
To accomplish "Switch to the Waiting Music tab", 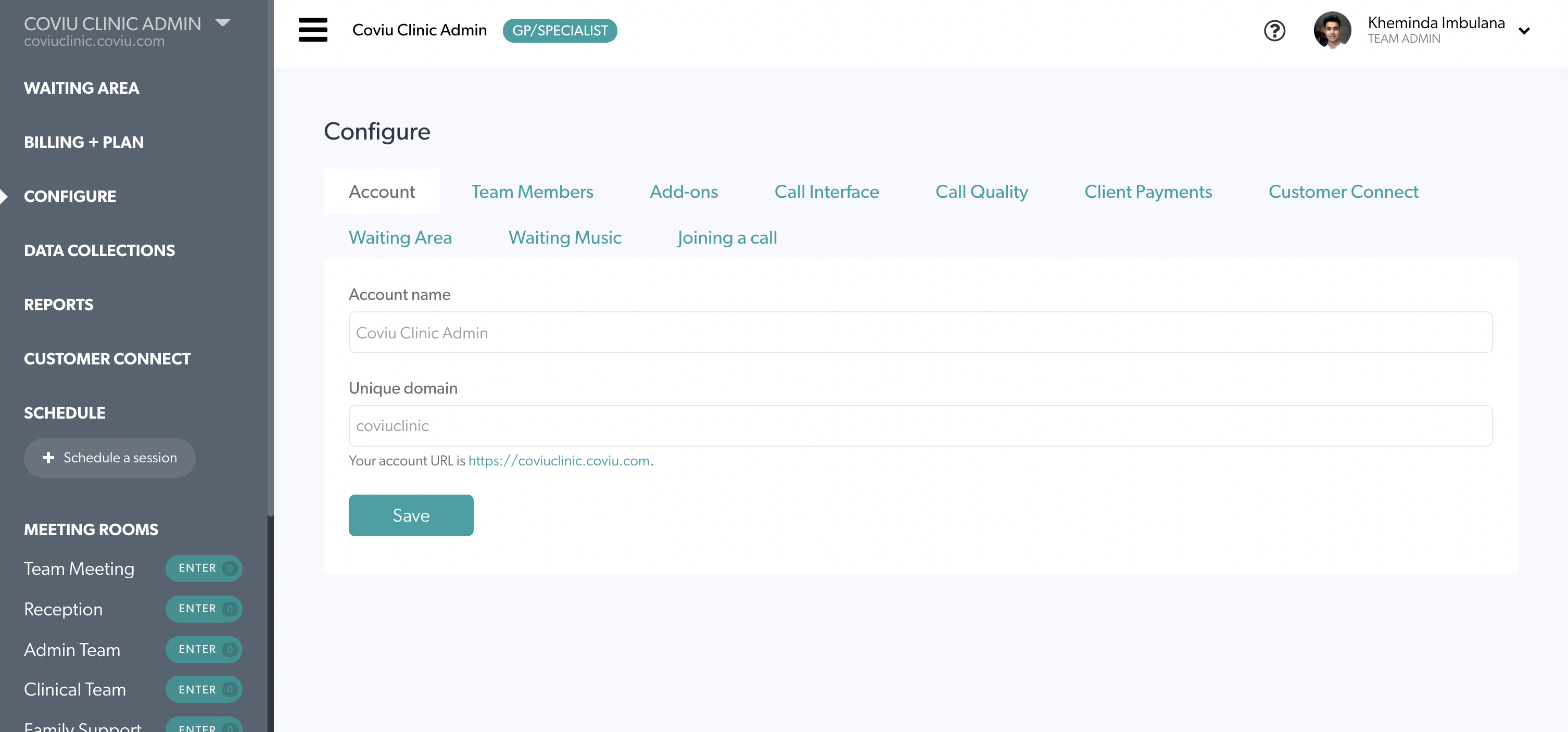I will [x=565, y=237].
